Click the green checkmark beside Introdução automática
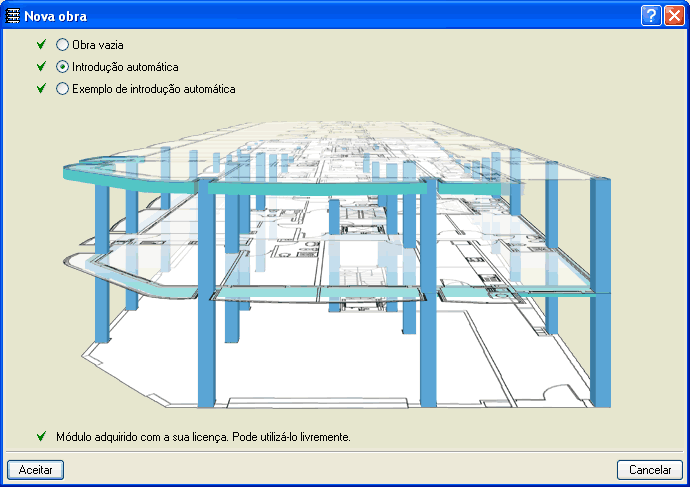The width and height of the screenshot is (690, 487). click(x=41, y=66)
